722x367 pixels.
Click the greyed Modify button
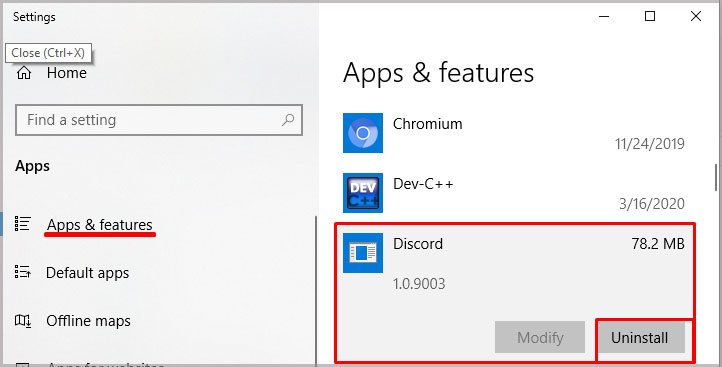coord(540,338)
